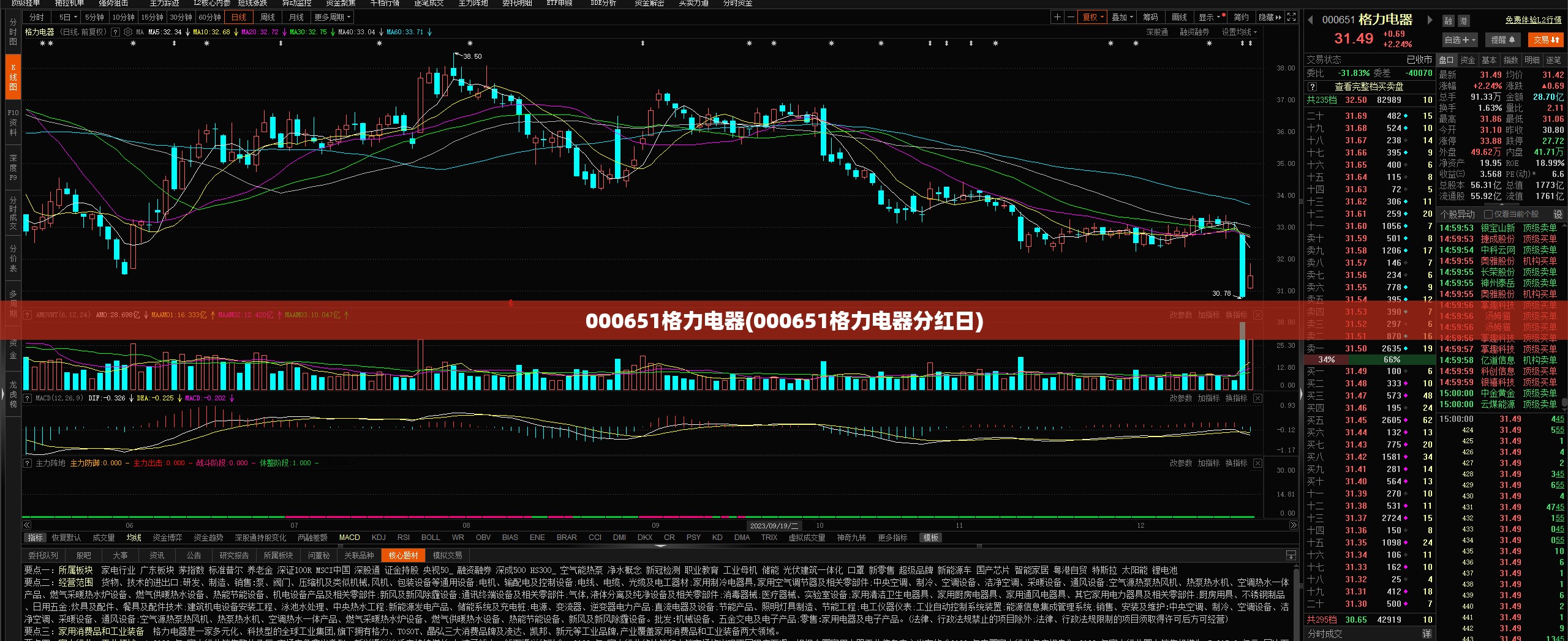Open the 查看完整档买卖盘 help icon
The width and height of the screenshot is (1568, 641).
point(1312,87)
